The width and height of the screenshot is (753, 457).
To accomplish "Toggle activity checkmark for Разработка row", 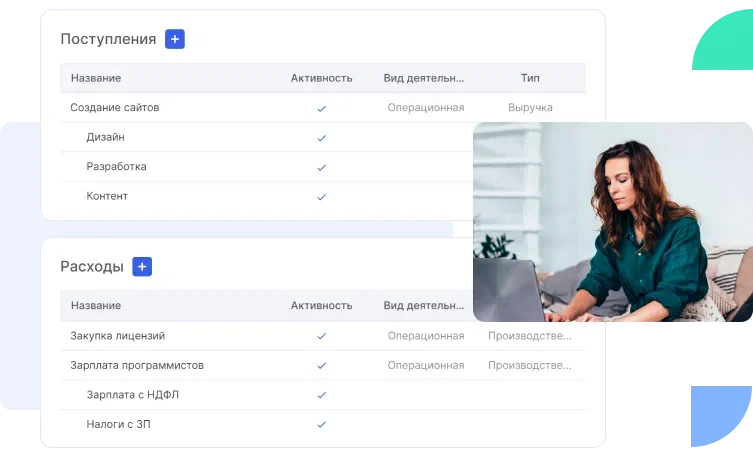I will tap(321, 167).
